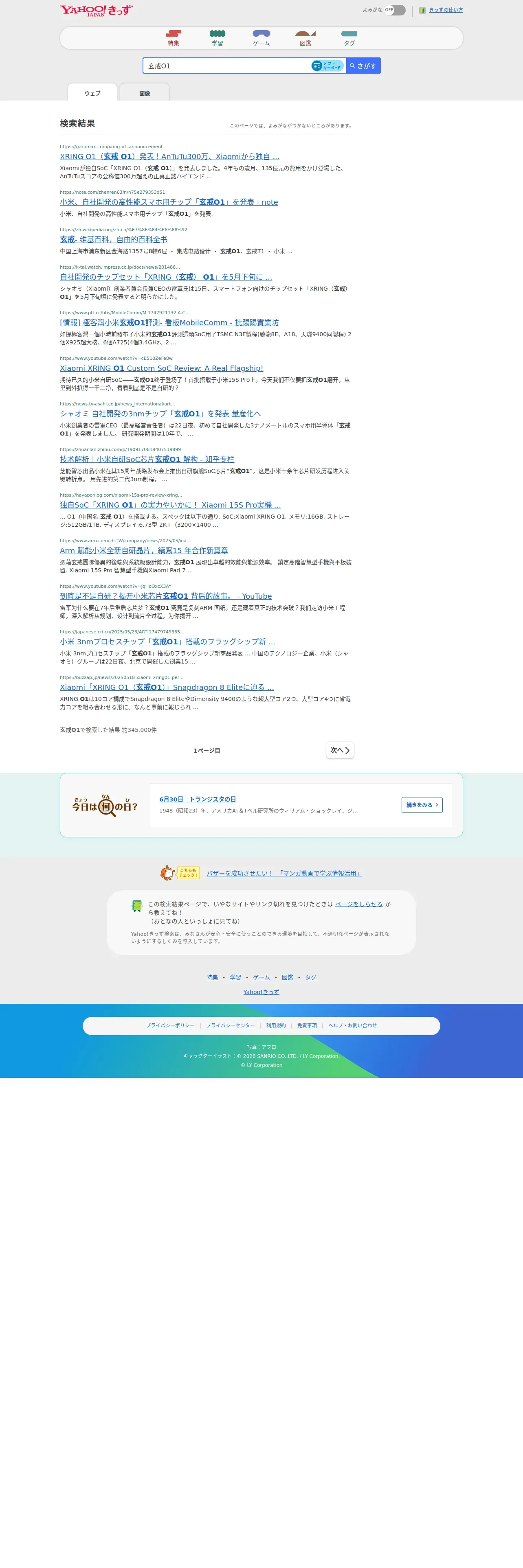Click the Yahoo! JAPAN きっず logo

tap(96, 10)
